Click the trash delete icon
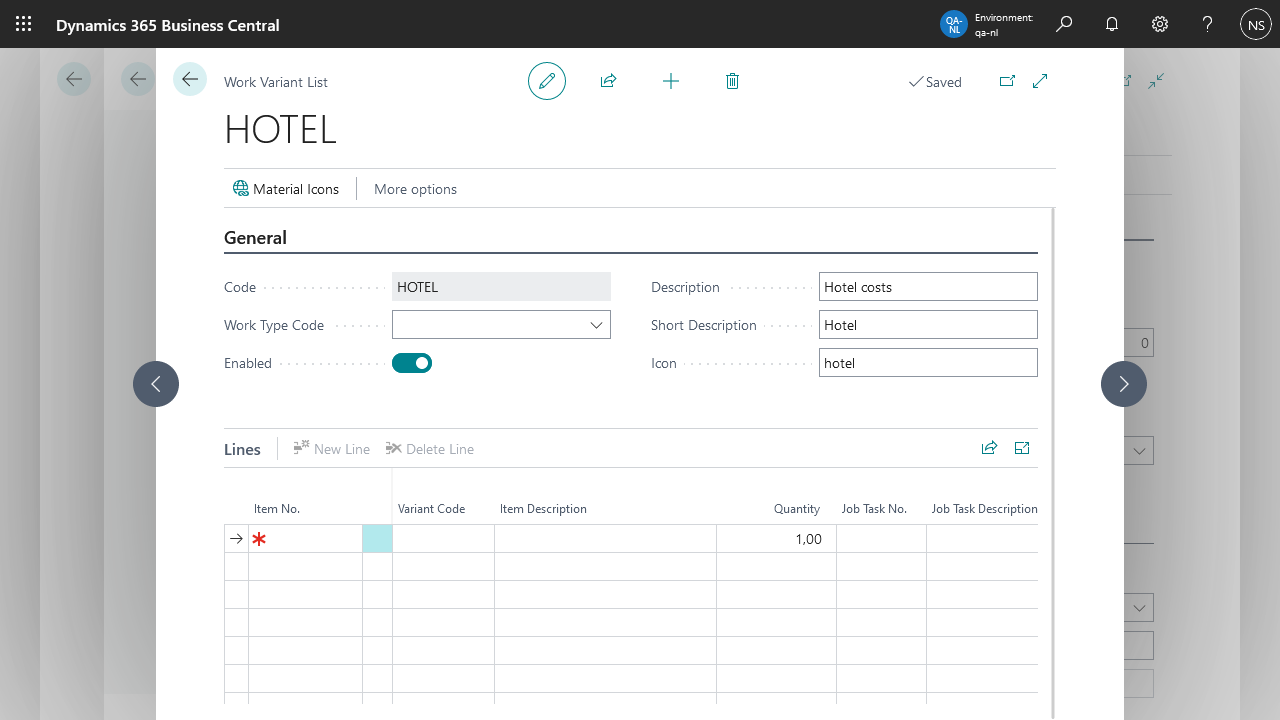The width and height of the screenshot is (1280, 720). pos(732,81)
